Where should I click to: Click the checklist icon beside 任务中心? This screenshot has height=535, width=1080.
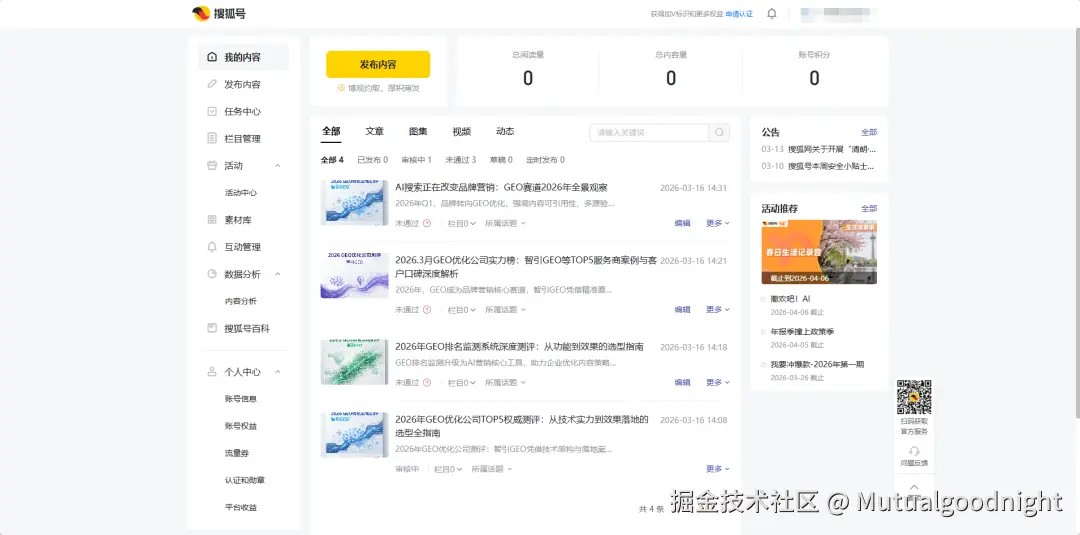212,111
